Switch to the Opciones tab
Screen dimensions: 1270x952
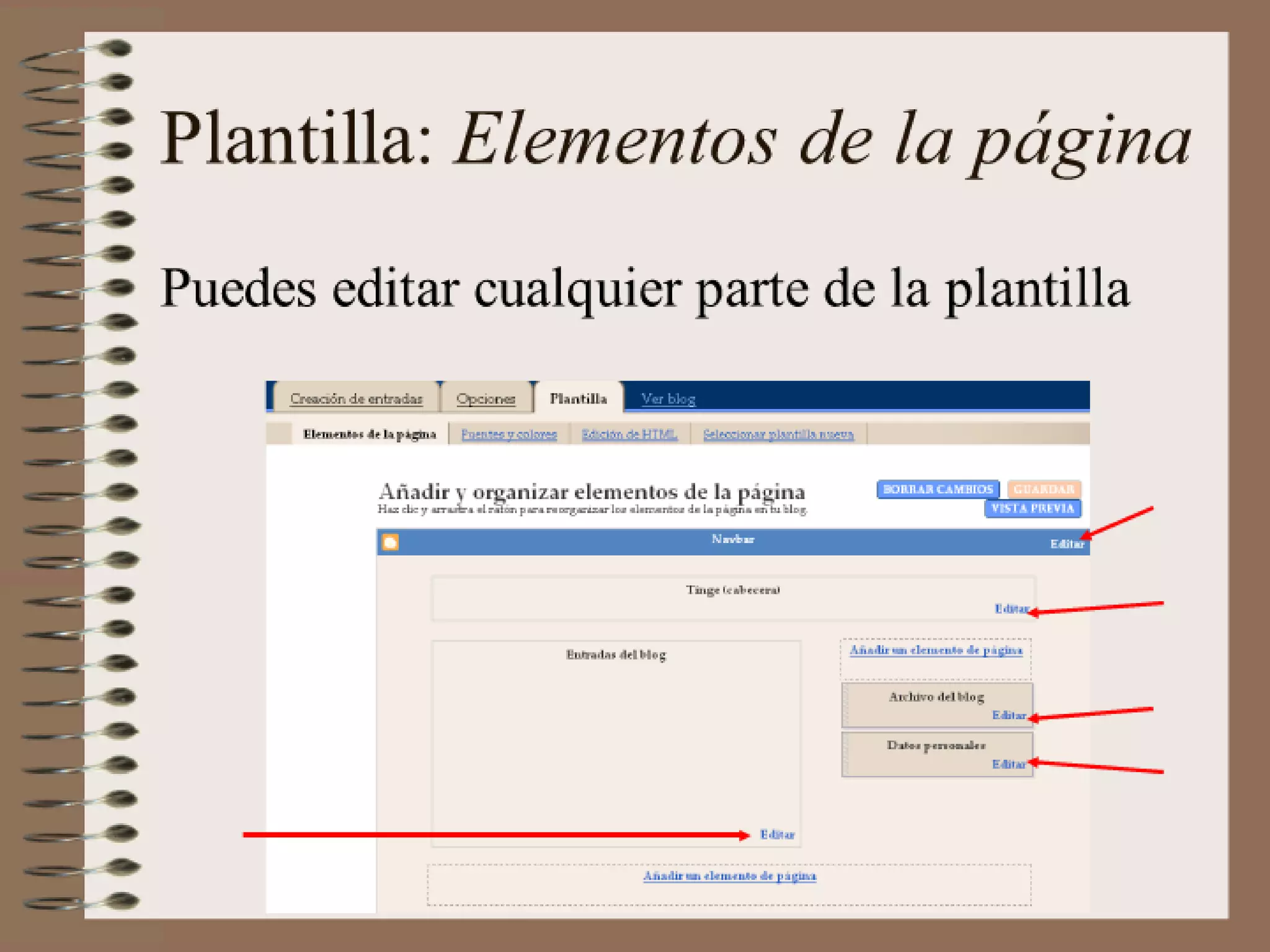(486, 399)
